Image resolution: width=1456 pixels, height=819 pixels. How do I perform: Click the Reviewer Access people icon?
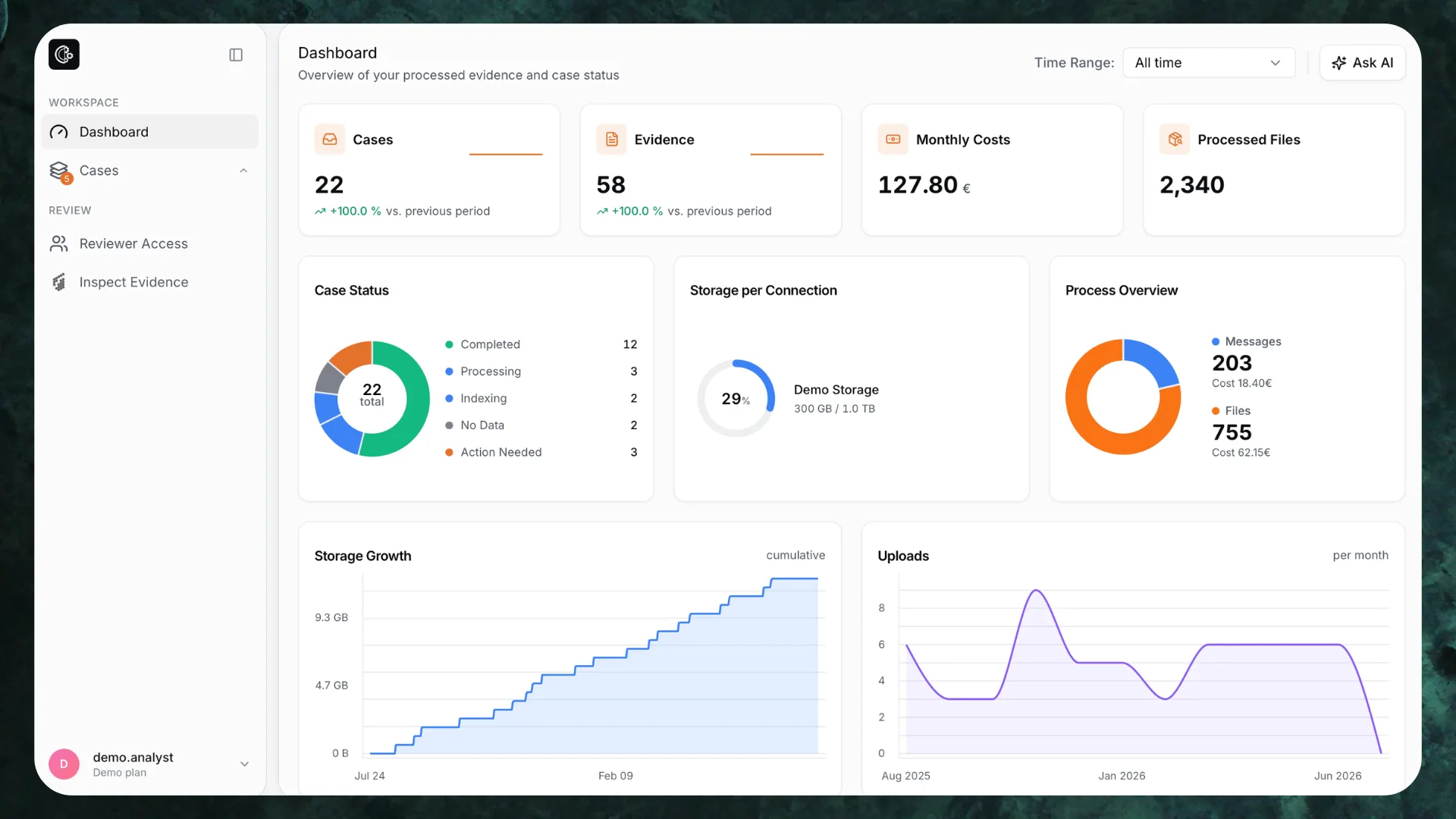pyautogui.click(x=59, y=243)
